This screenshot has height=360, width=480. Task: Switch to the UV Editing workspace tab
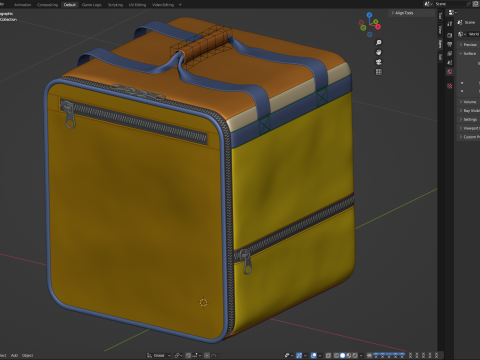coord(137,5)
